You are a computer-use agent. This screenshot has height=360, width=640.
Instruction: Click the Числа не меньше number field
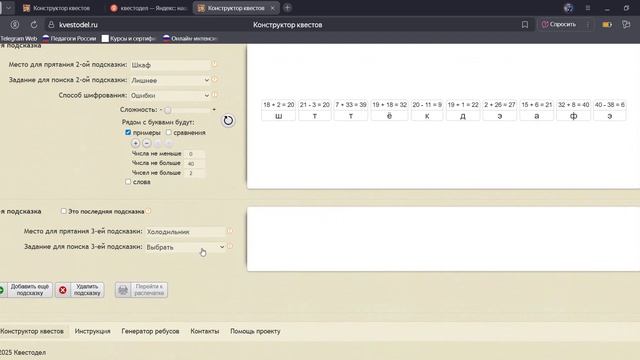coord(194,154)
